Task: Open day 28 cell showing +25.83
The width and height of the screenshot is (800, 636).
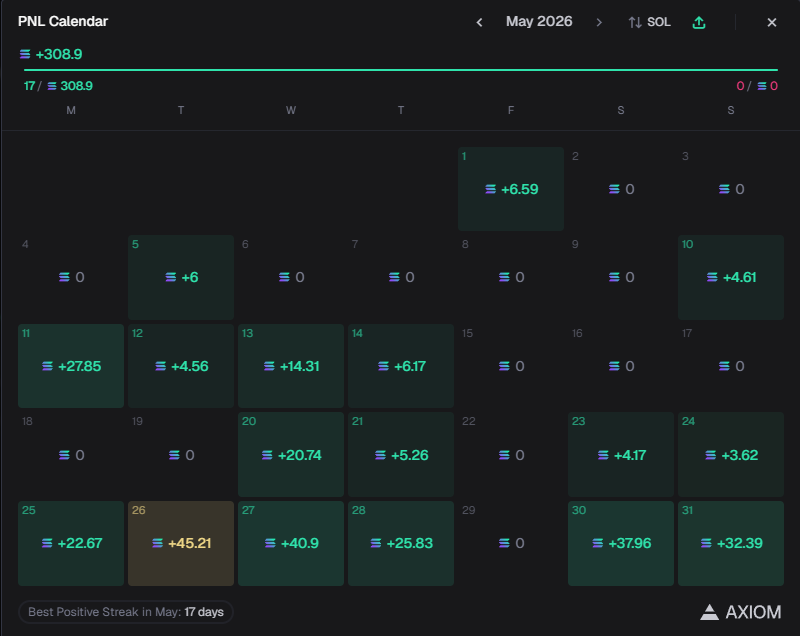Action: 401,543
